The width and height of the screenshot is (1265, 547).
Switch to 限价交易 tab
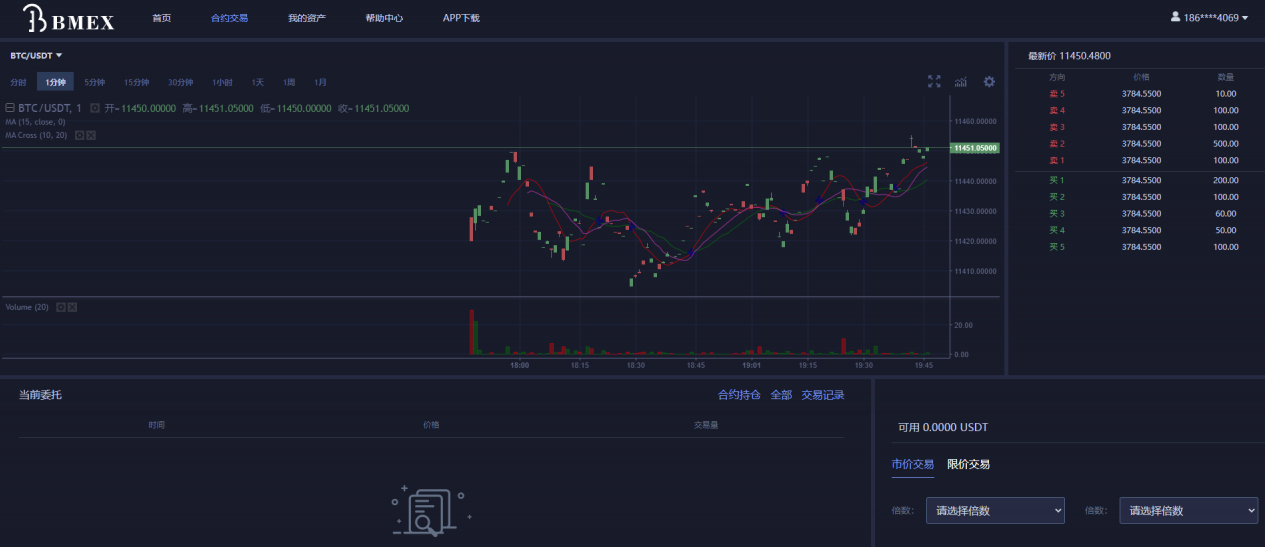tap(968, 464)
